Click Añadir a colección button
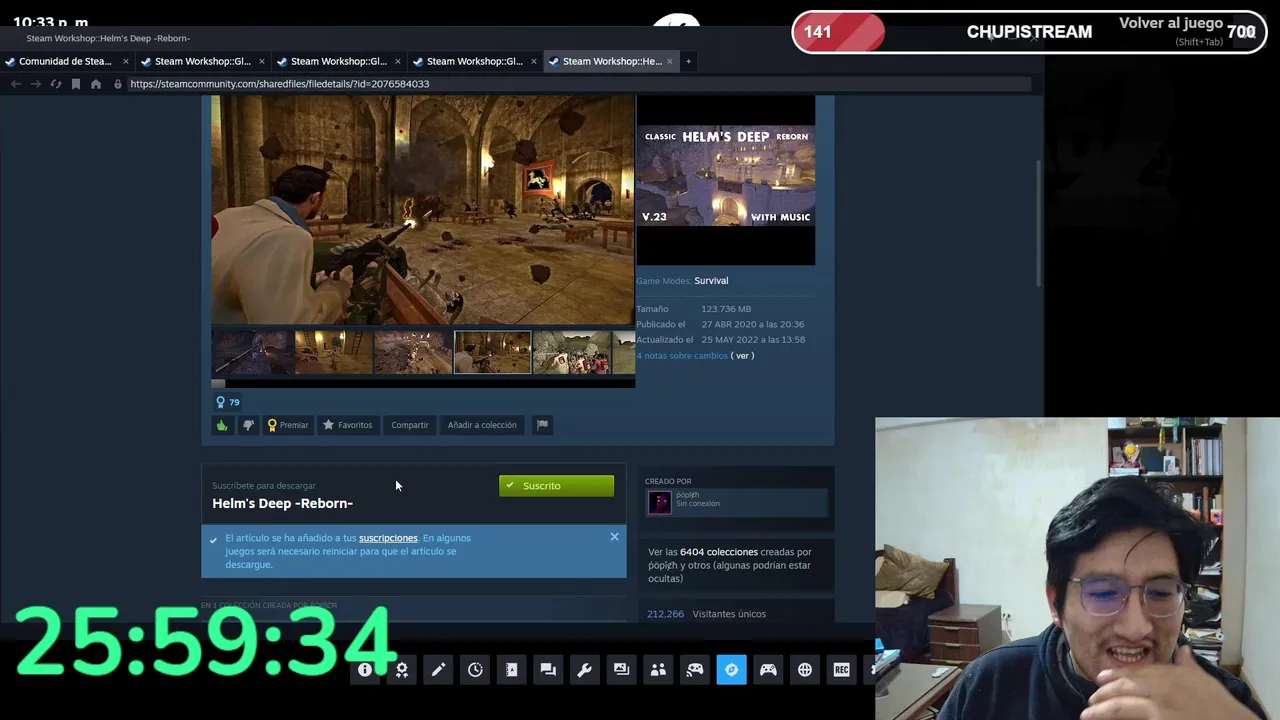Viewport: 1280px width, 720px height. (482, 425)
